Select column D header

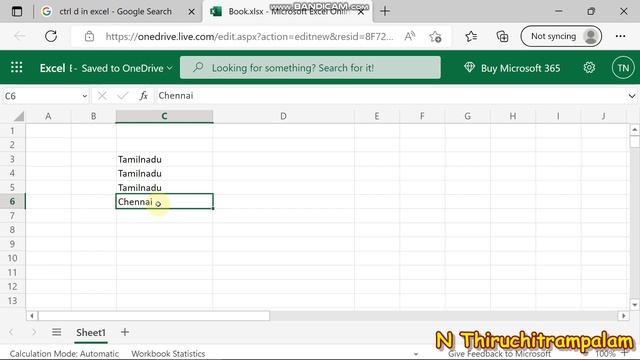click(x=283, y=116)
